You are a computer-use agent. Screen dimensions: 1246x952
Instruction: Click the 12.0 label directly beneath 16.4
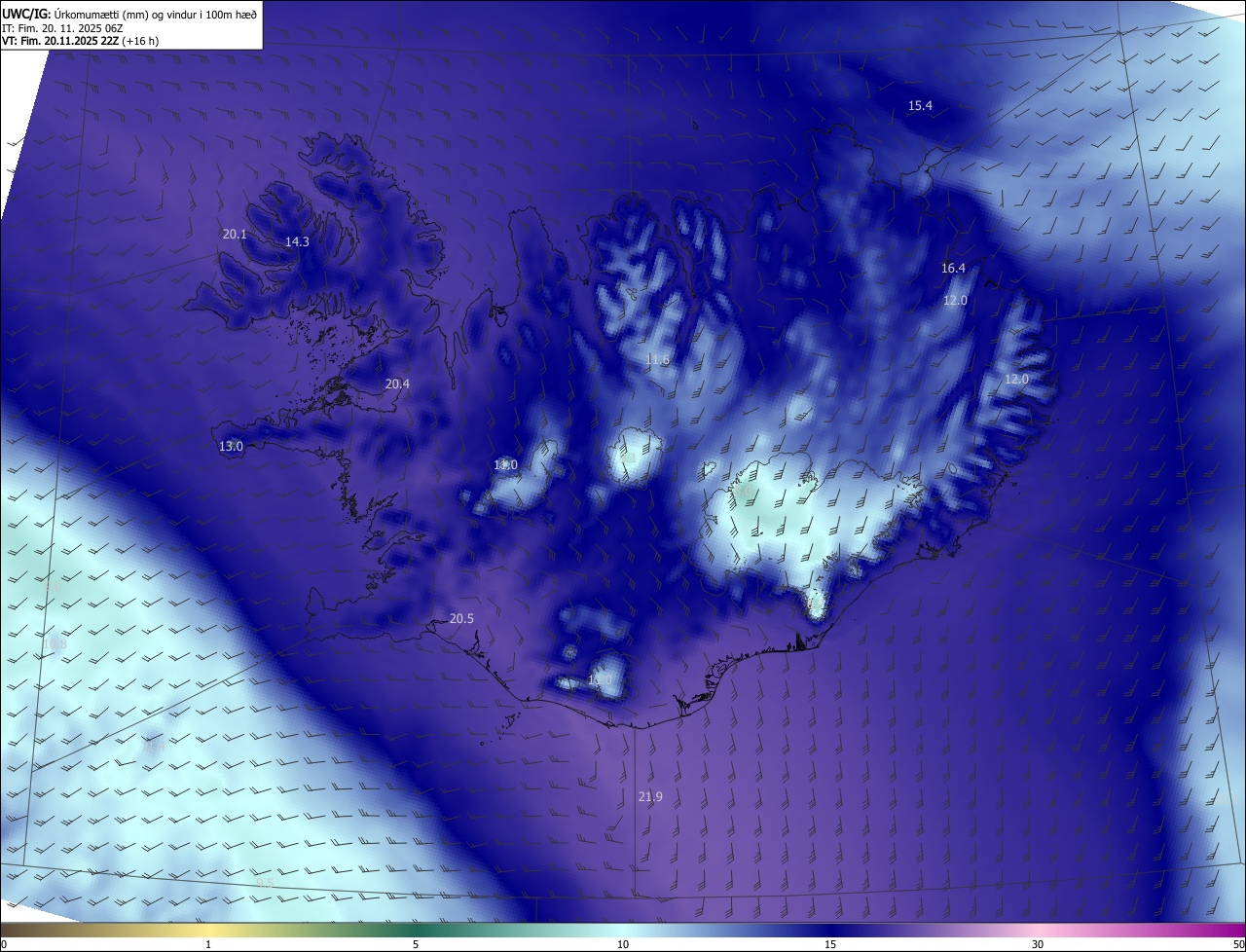pos(955,300)
